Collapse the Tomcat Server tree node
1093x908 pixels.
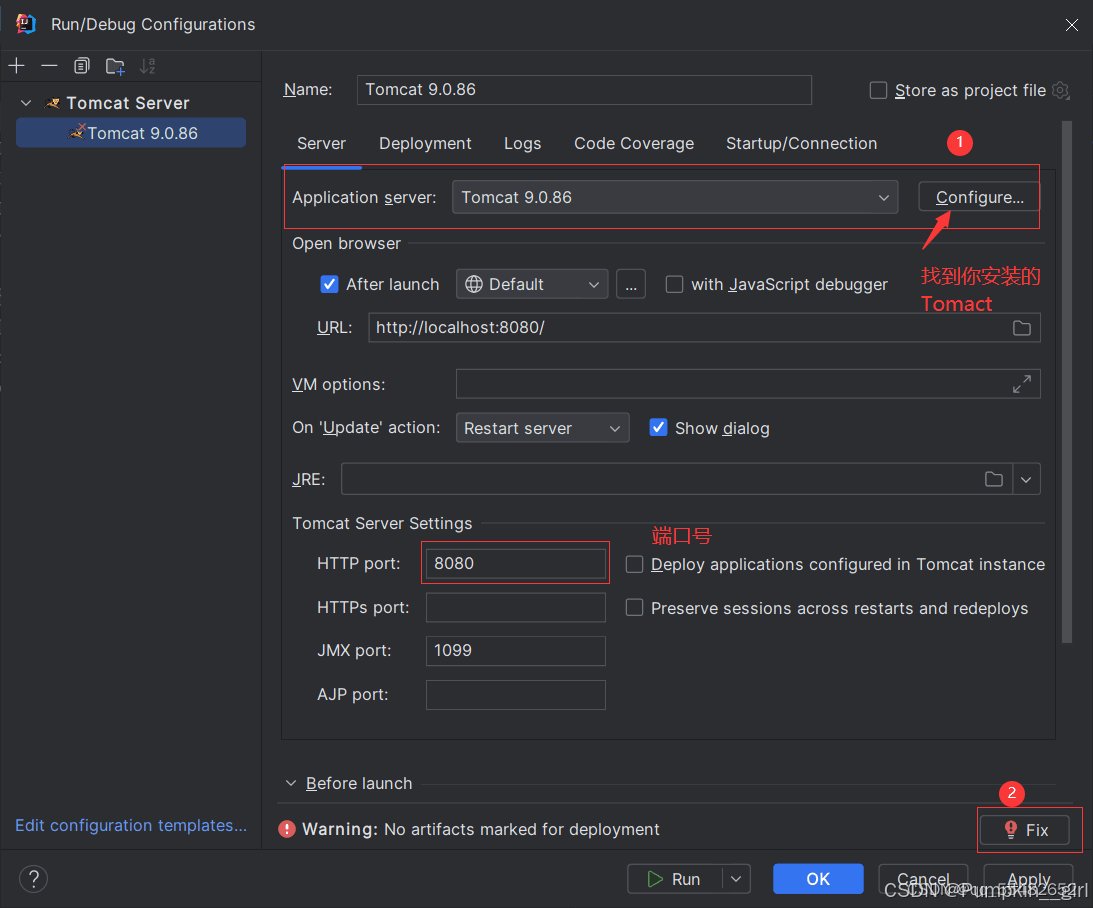click(26, 103)
